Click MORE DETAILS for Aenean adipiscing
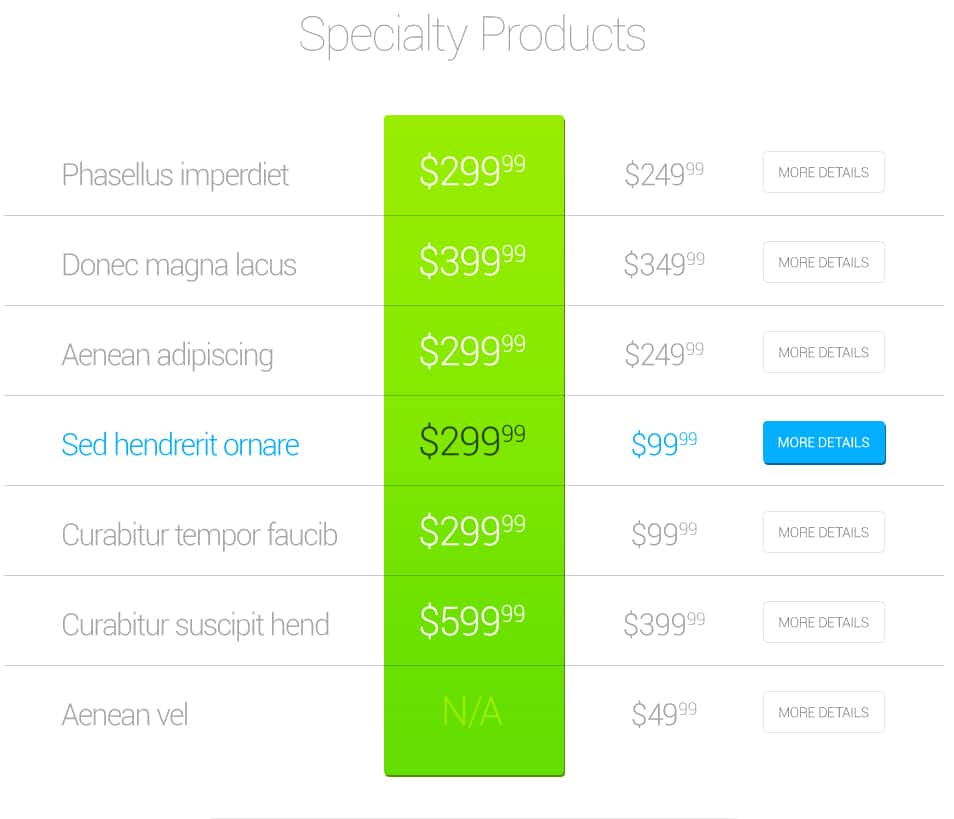Viewport: 954px width, 819px height. pyautogui.click(x=823, y=352)
